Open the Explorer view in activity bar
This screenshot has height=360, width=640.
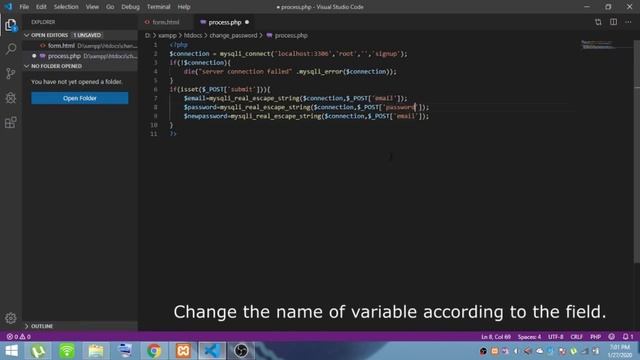pos(11,25)
